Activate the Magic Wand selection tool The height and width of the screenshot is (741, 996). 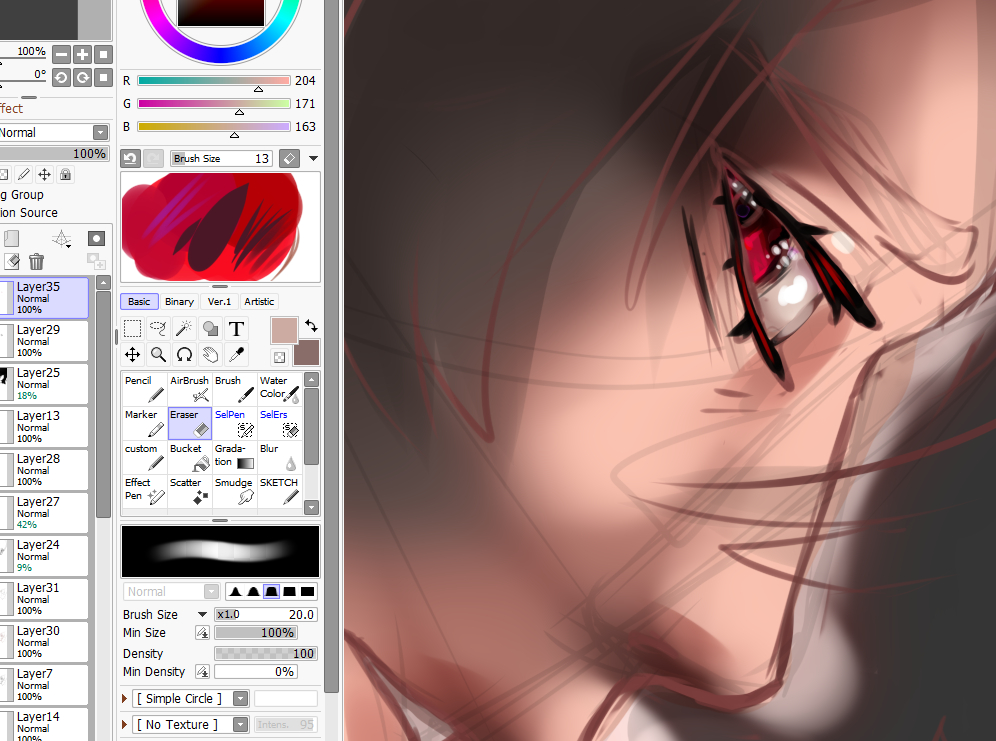tap(184, 328)
